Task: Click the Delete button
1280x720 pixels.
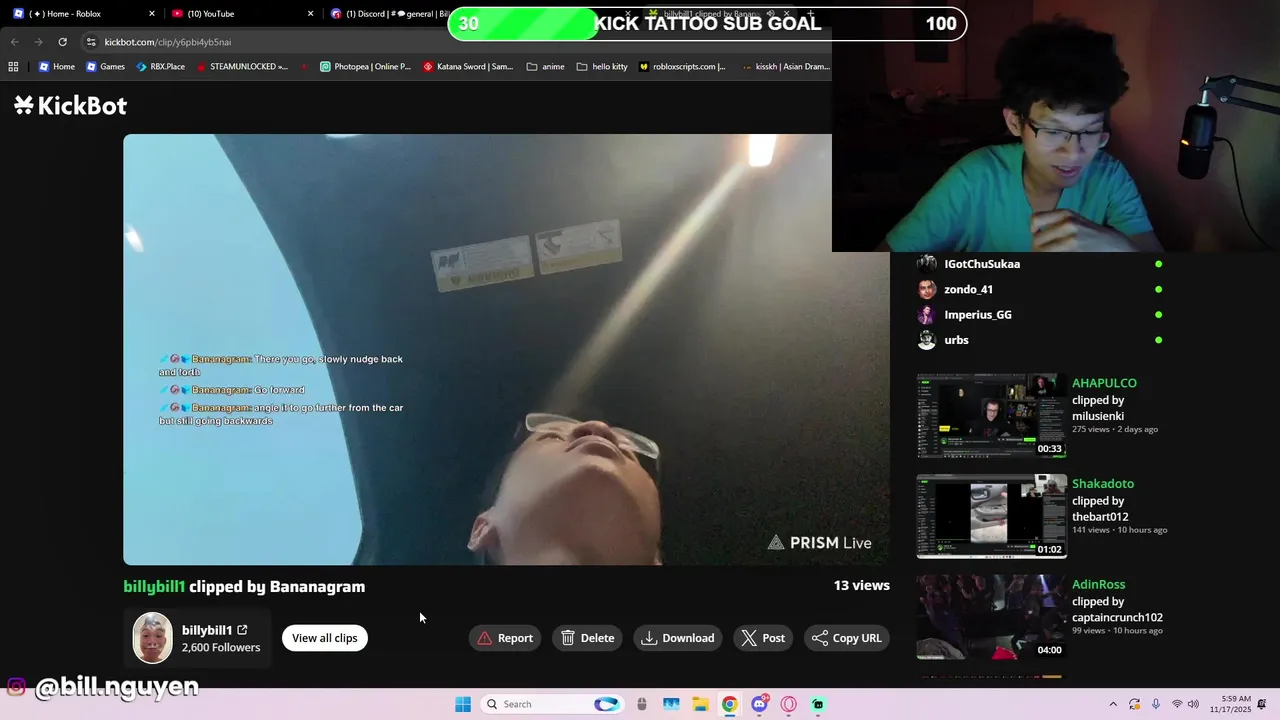Action: [587, 638]
